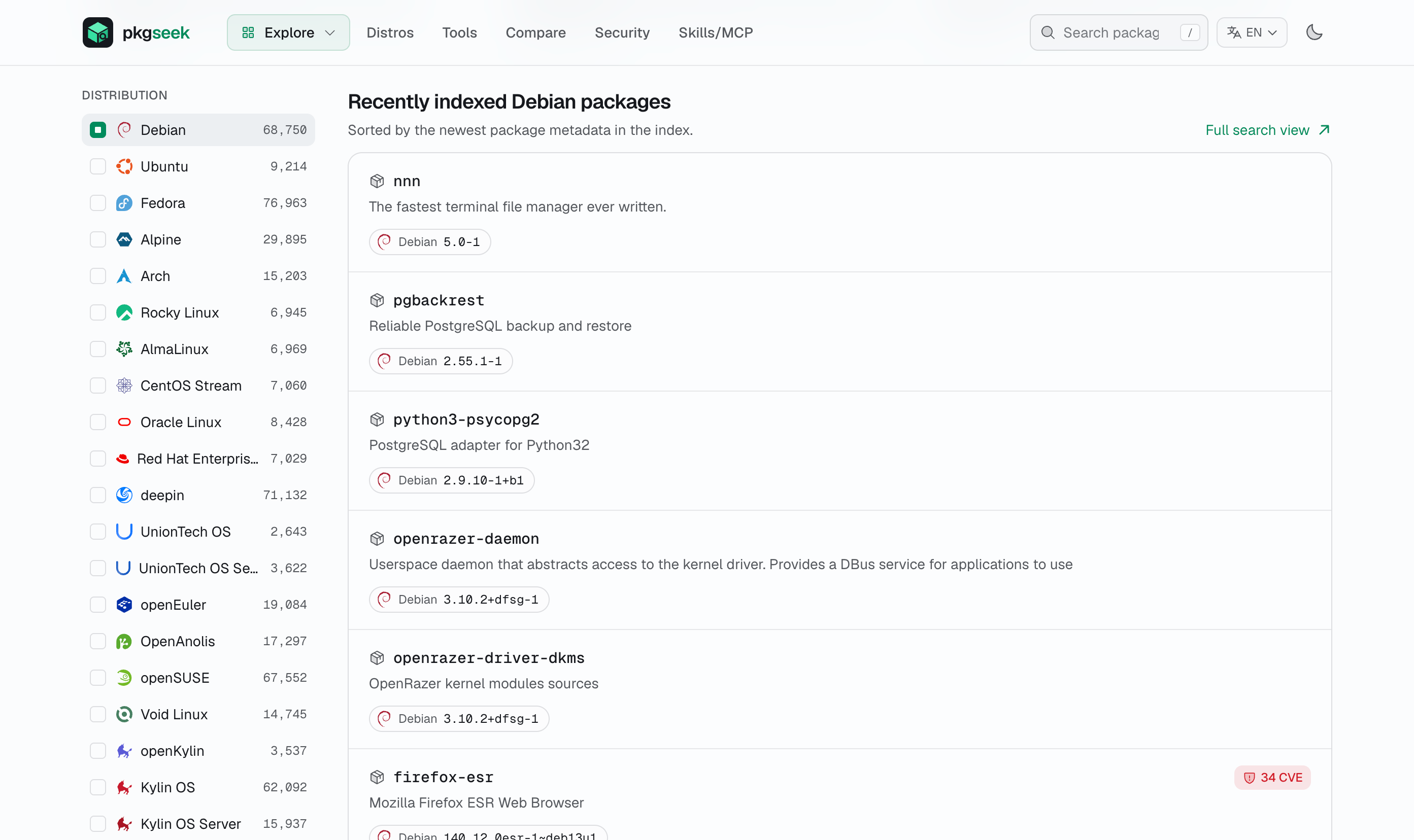Click the Debian 2.55.1-1 version badge
1414x840 pixels.
[441, 361]
